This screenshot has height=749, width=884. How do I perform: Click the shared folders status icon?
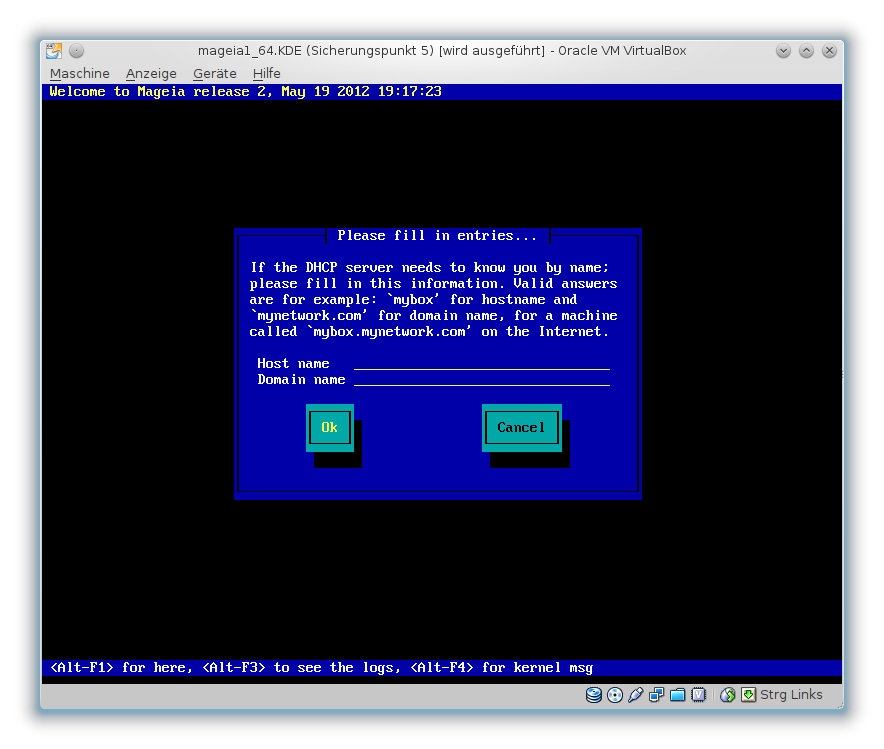point(678,695)
